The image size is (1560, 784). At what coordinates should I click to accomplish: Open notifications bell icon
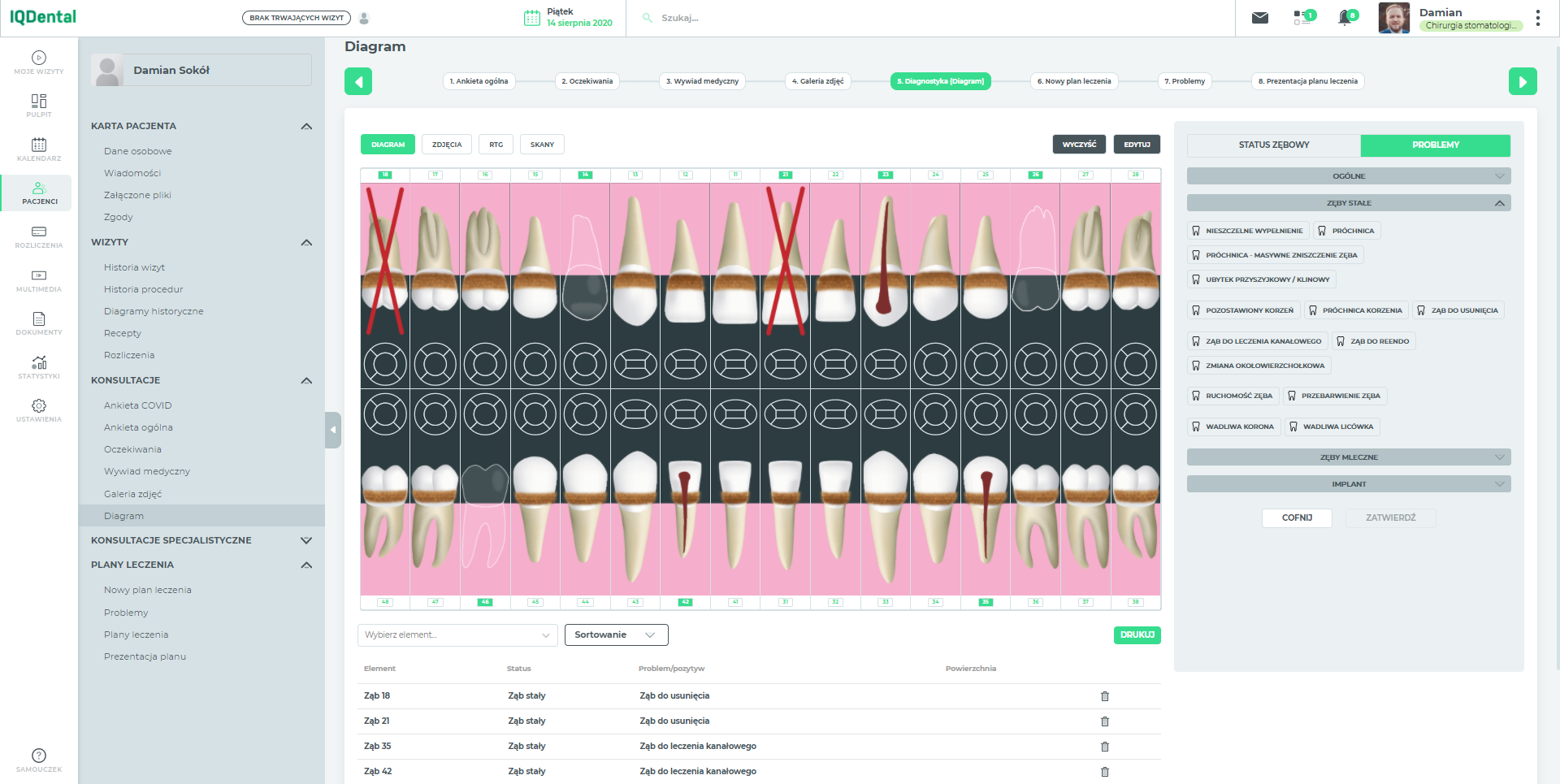click(x=1346, y=17)
